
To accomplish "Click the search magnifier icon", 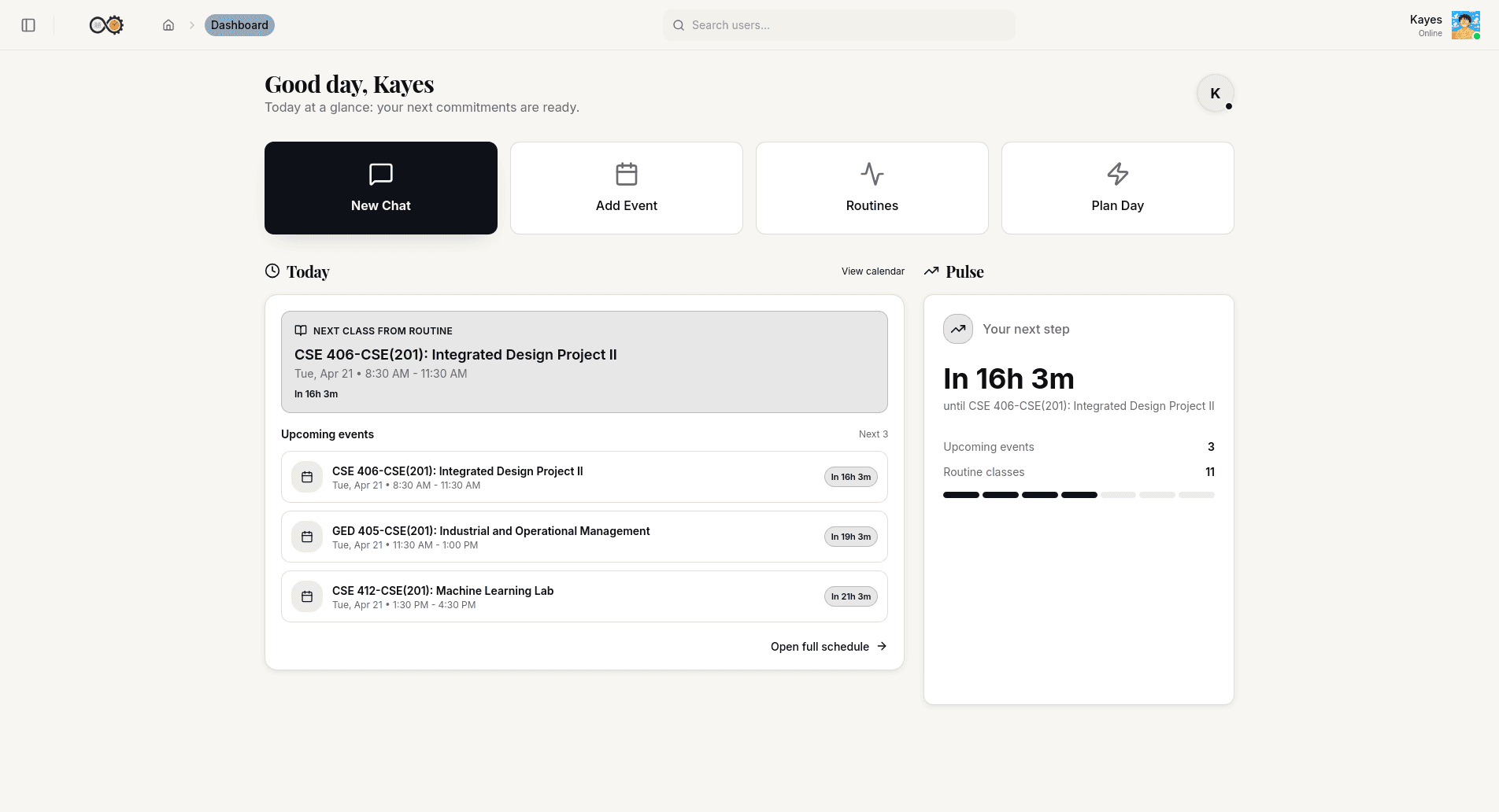I will click(679, 25).
